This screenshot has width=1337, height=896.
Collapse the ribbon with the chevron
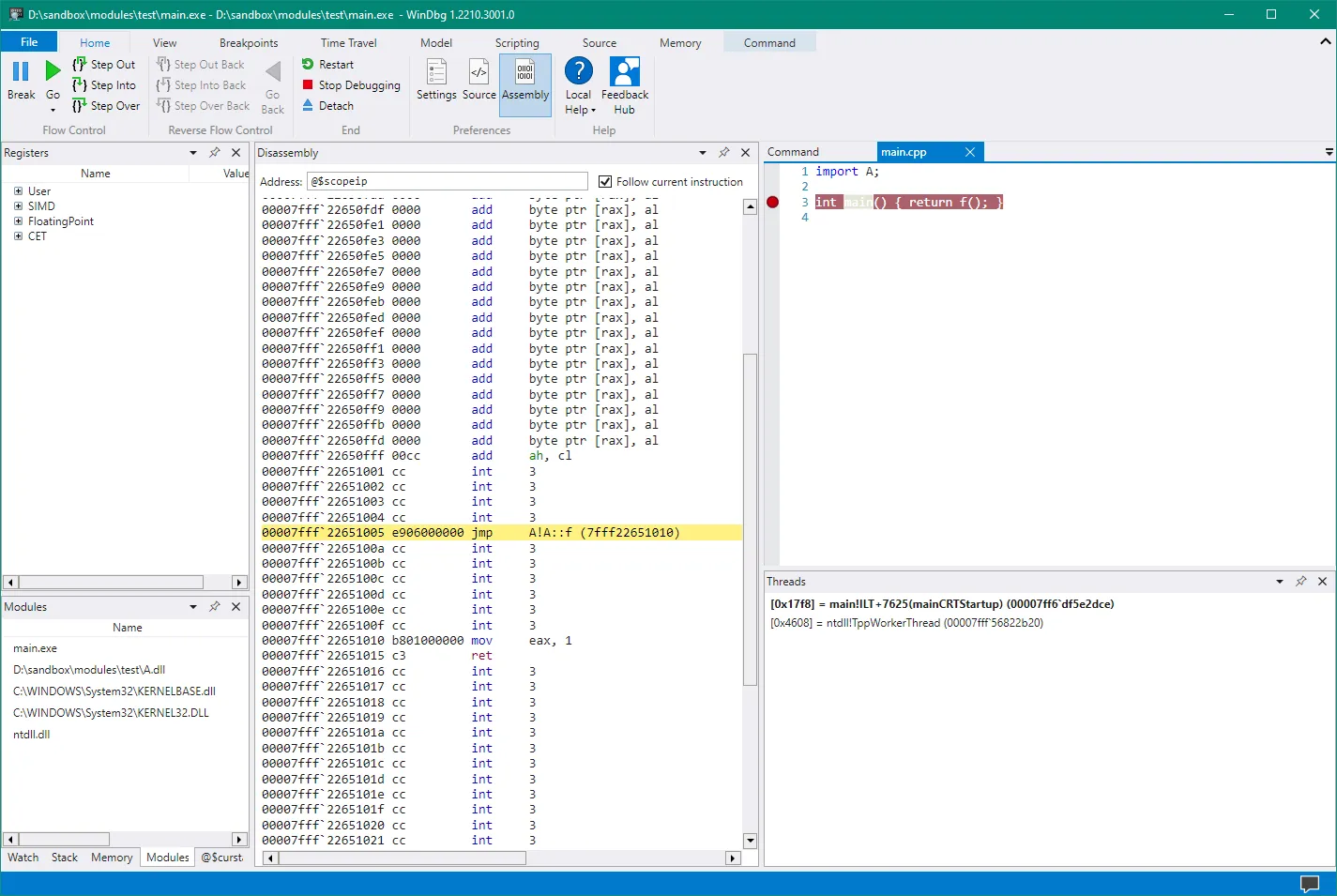(x=1326, y=41)
